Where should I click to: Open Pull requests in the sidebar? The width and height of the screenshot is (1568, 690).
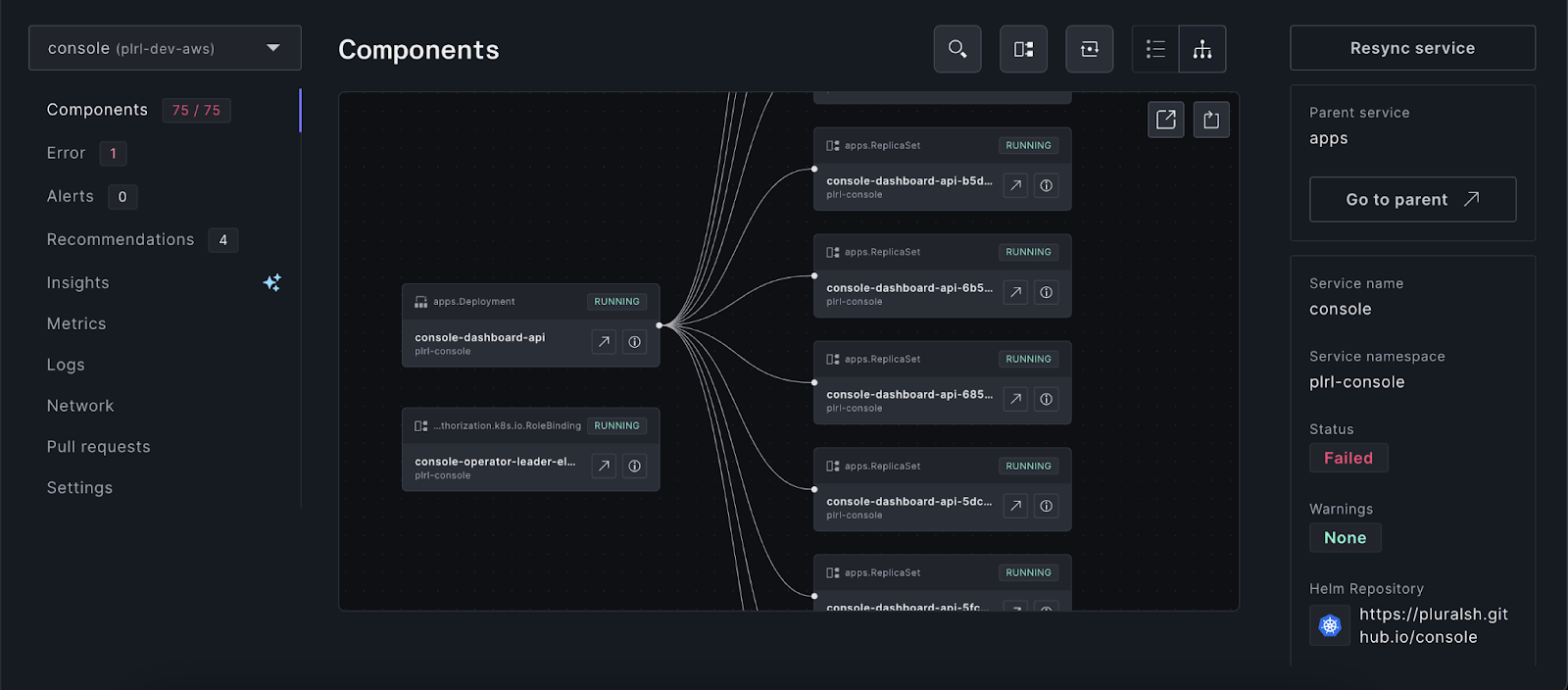coord(99,447)
